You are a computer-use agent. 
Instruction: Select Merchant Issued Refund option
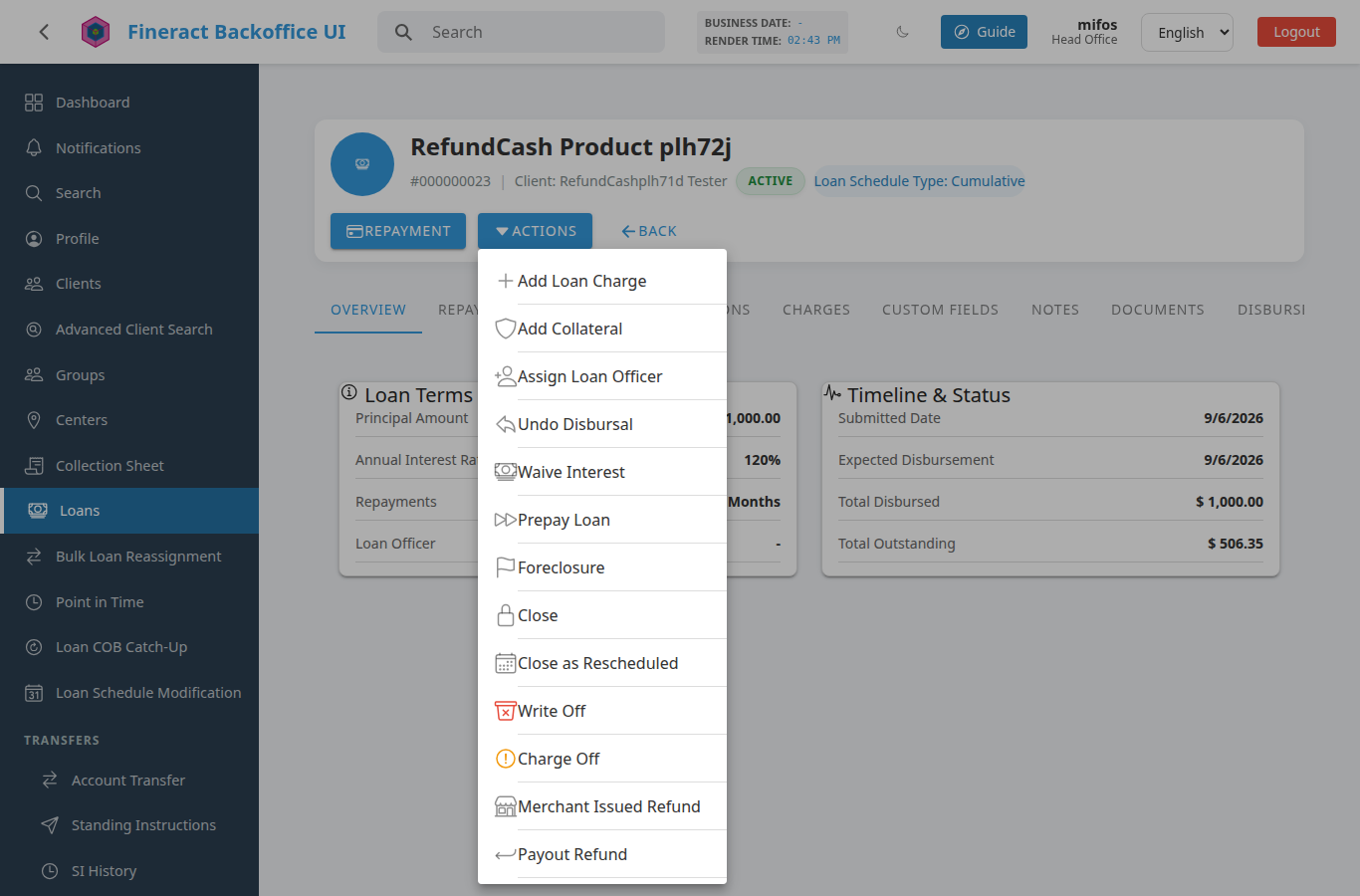point(602,806)
